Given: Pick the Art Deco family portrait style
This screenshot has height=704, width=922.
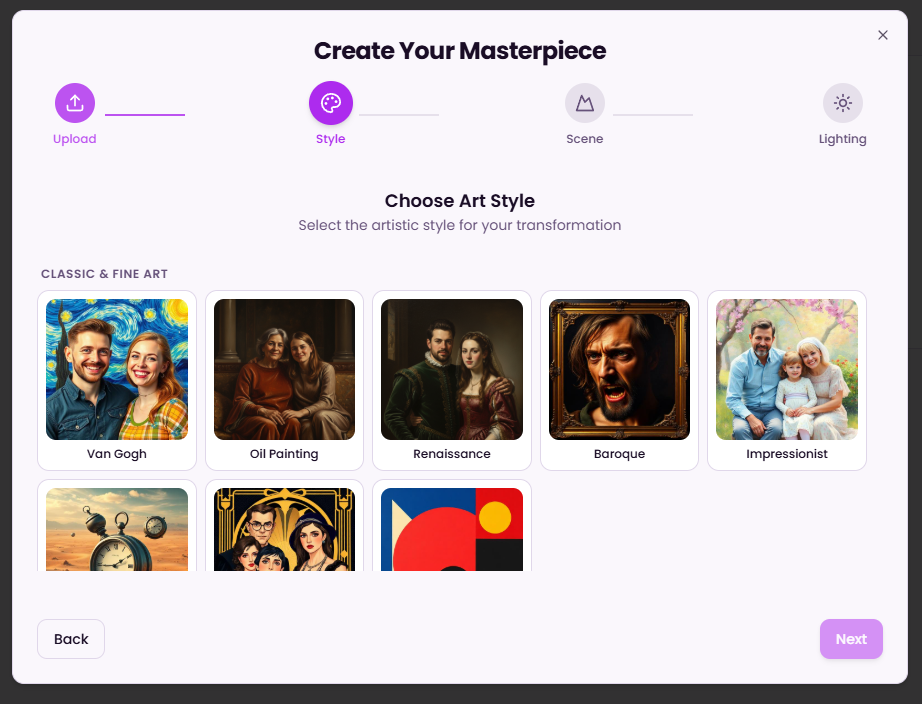Looking at the screenshot, I should [284, 529].
